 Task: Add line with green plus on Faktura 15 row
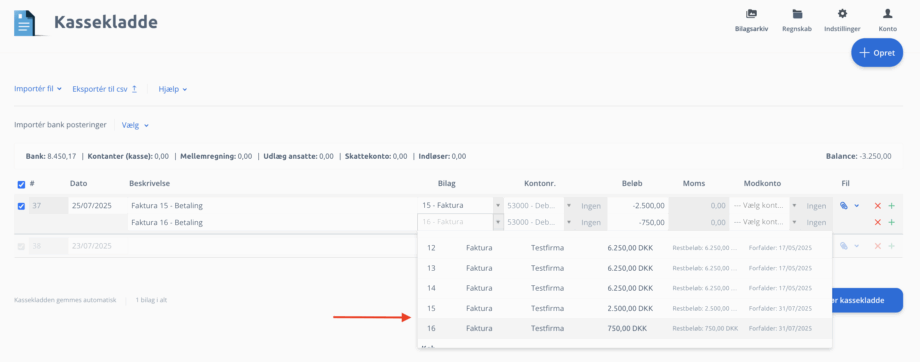891,206
